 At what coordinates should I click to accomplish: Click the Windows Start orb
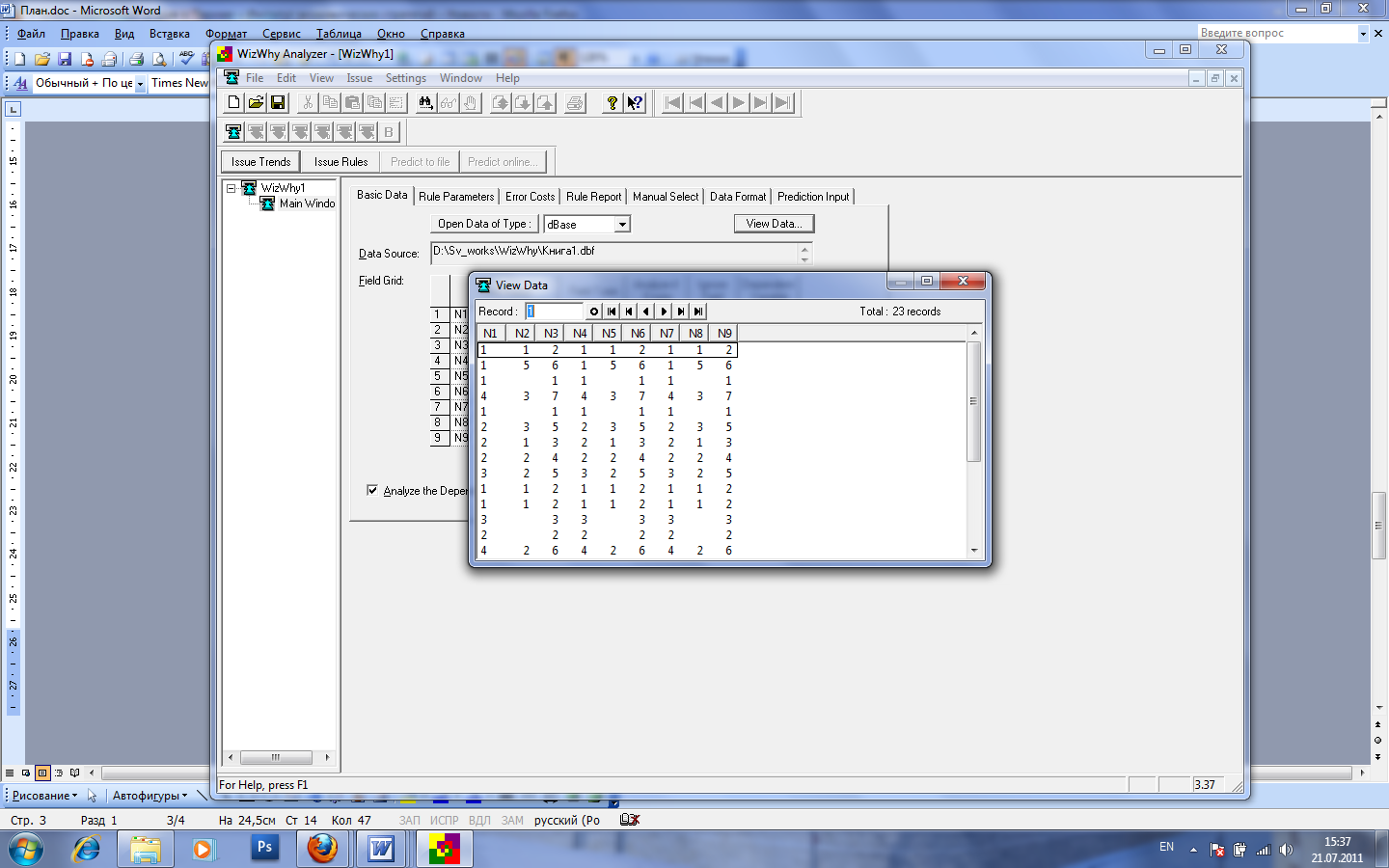pos(26,850)
